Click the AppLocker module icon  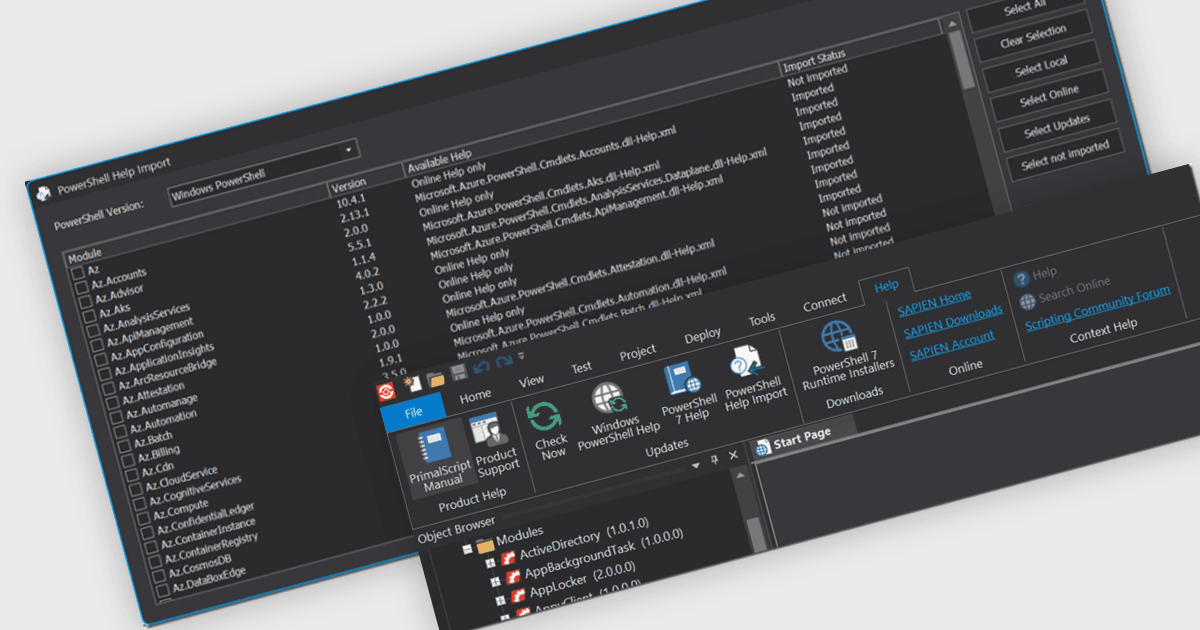pyautogui.click(x=518, y=596)
